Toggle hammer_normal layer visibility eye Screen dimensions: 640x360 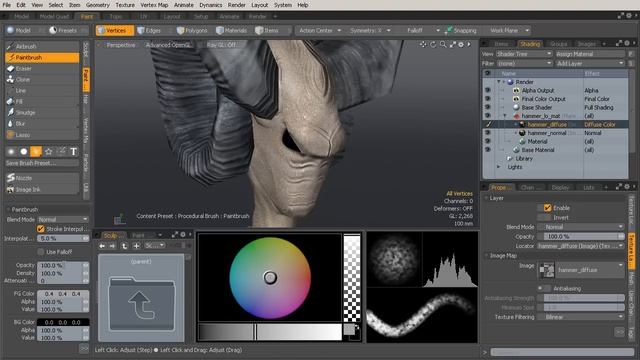click(487, 133)
